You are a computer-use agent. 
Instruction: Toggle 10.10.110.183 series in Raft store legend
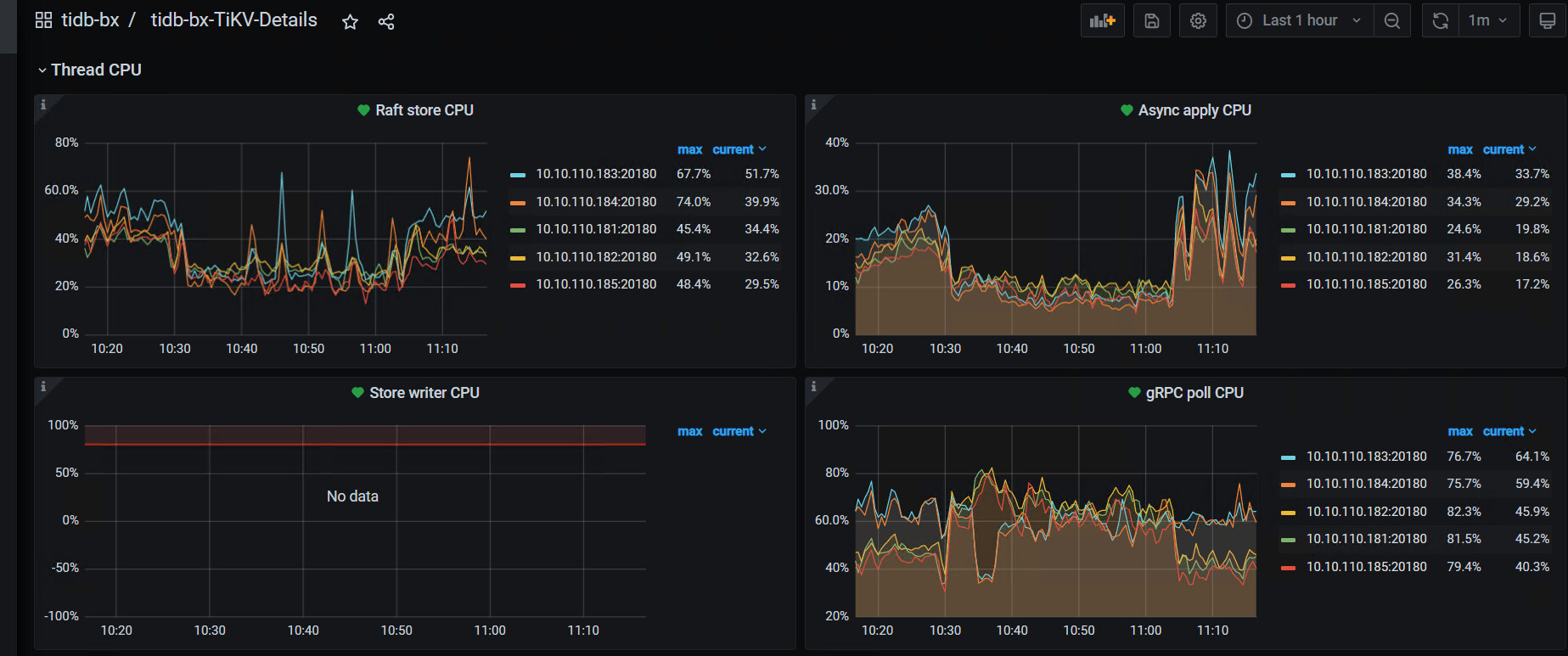tap(595, 174)
